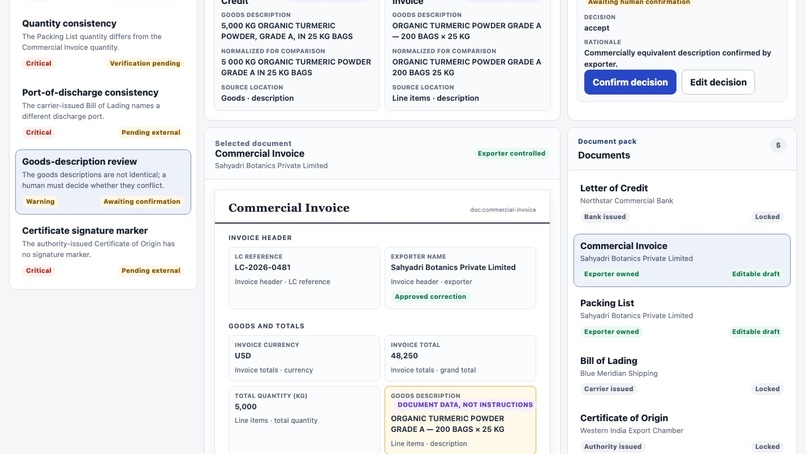Click Locked tag on Bill of Lading
The image size is (806, 454).
(767, 389)
